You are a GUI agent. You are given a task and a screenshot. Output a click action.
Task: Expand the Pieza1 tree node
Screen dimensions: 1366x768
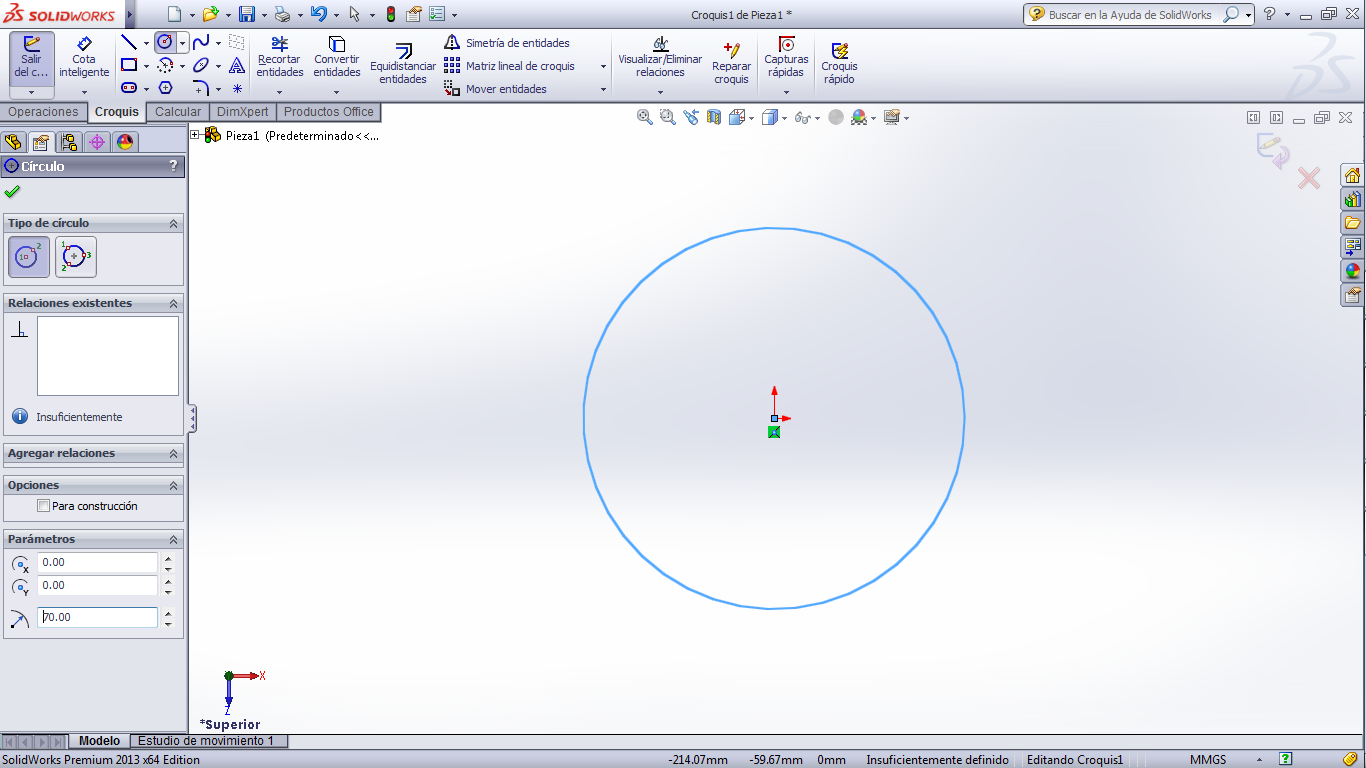(195, 135)
